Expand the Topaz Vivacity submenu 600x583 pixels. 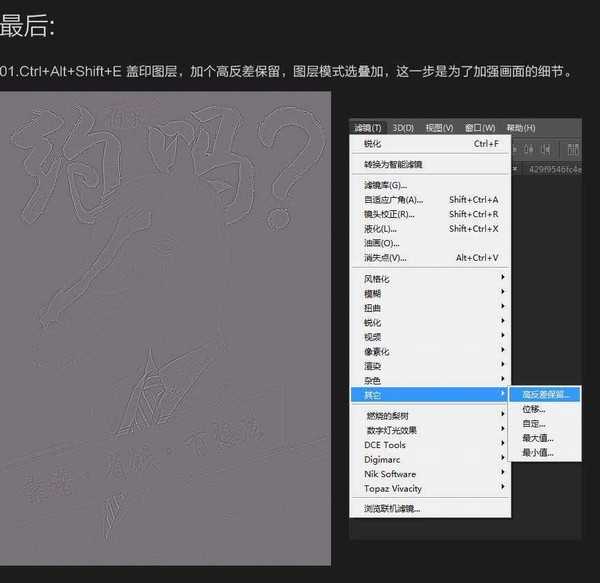coord(393,489)
